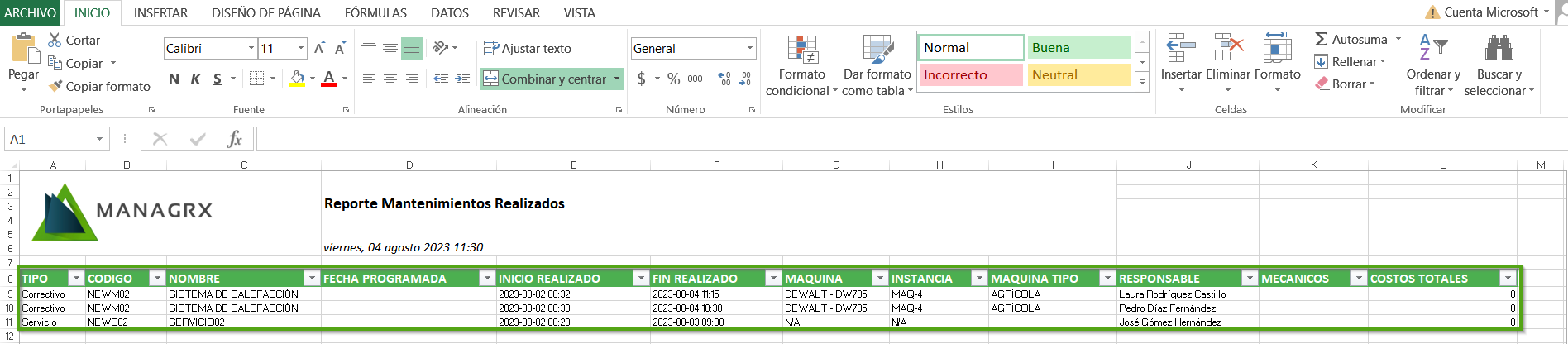Apply the Incorrecto cell style swatch
Screen dimensions: 1568x344
pos(970,75)
